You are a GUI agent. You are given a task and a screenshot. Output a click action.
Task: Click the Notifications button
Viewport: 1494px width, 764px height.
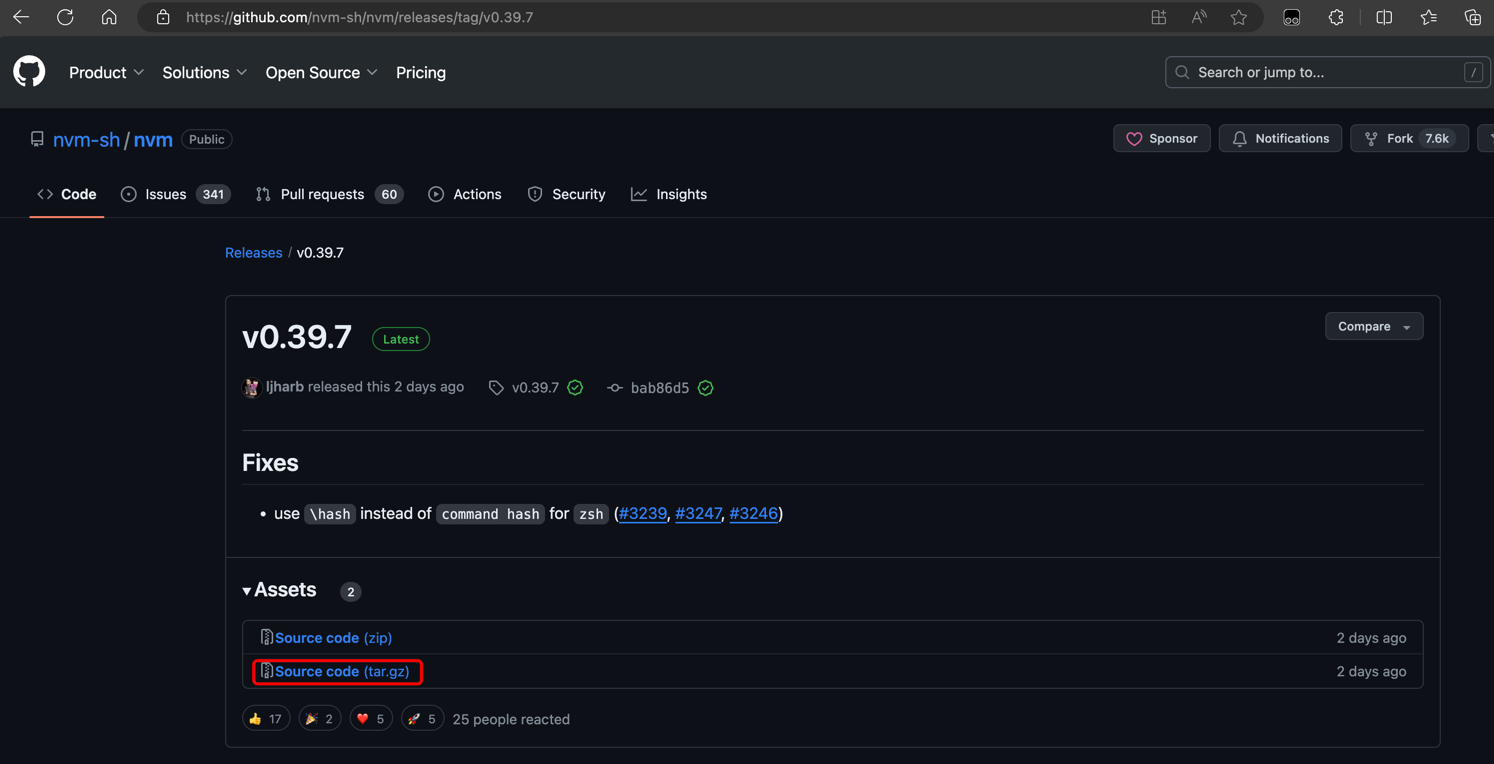[x=1280, y=138]
